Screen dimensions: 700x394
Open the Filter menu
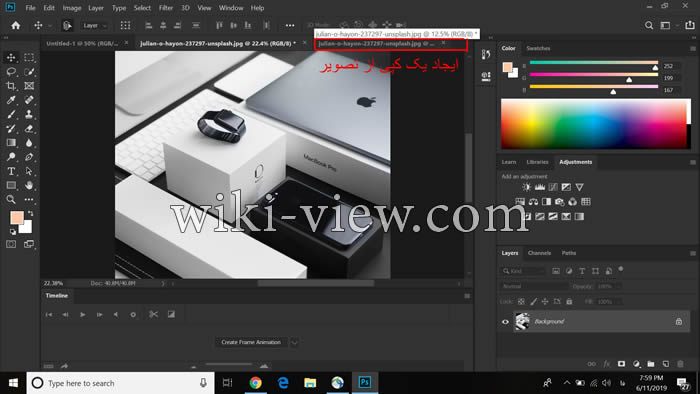[166, 8]
